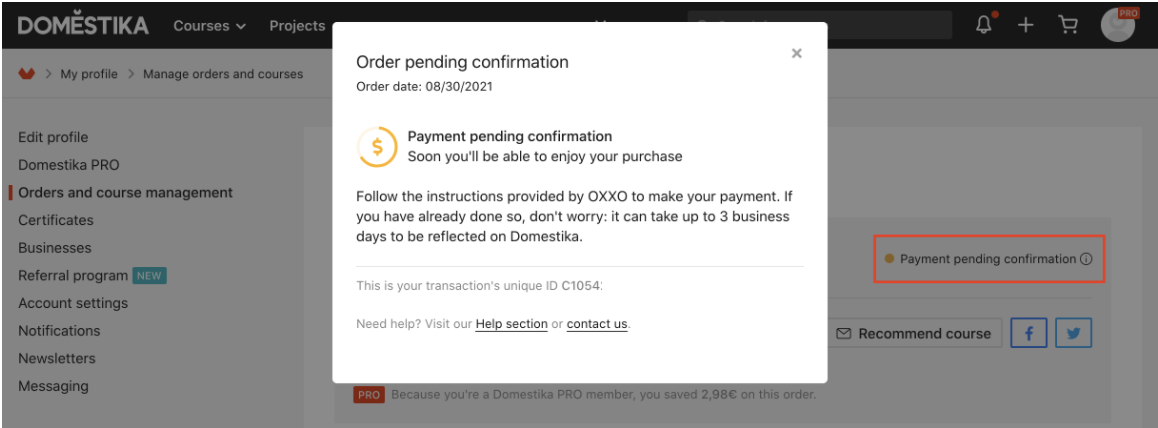Share course via Facebook icon
Screen dimensions: 1158x428
coord(1030,334)
